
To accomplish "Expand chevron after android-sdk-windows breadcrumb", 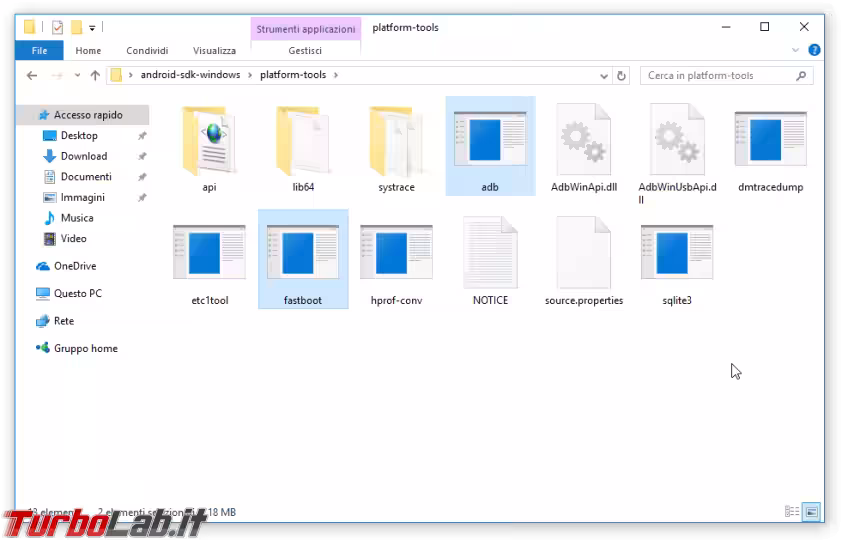I will (x=250, y=75).
